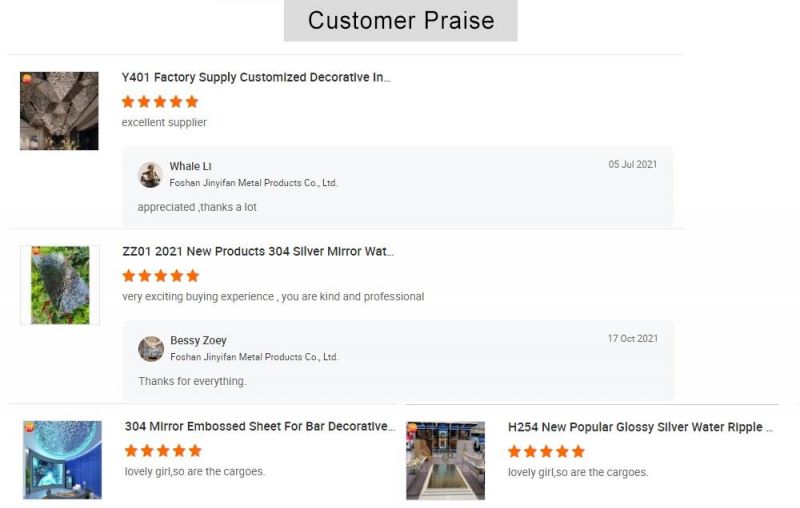Click the 'excellent supplier' review text
The width and height of the screenshot is (800, 508).
pos(164,122)
